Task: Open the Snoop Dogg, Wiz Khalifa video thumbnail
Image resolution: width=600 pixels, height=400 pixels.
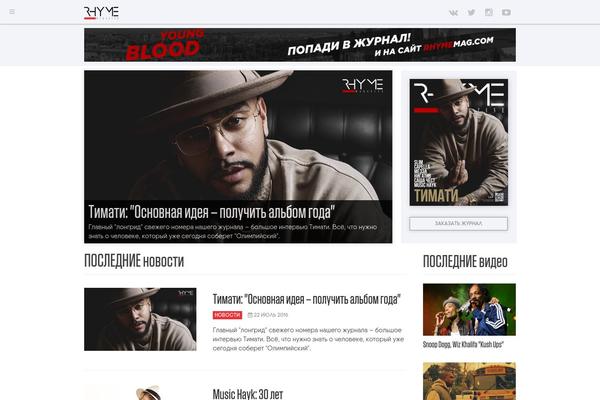Action: [469, 309]
